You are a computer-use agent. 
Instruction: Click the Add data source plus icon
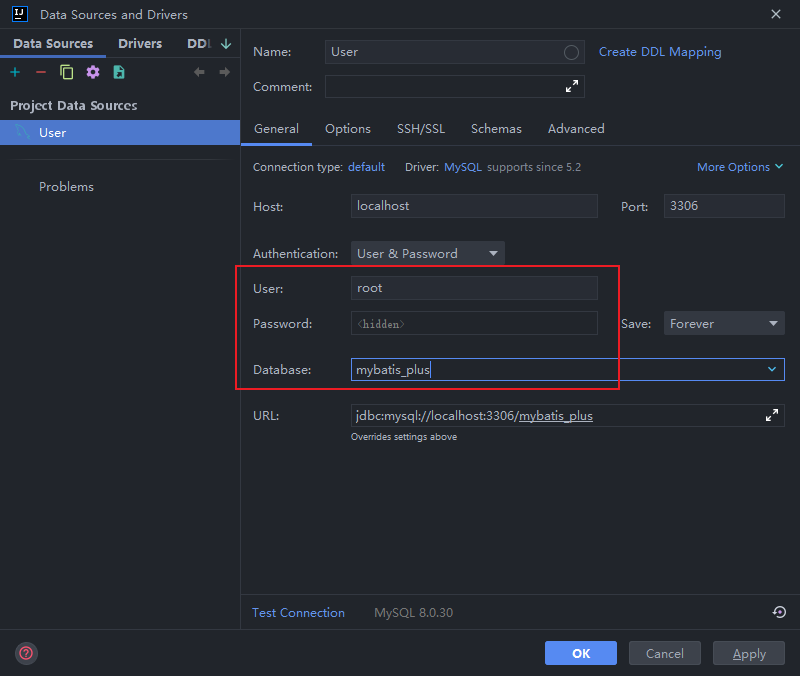click(15, 72)
